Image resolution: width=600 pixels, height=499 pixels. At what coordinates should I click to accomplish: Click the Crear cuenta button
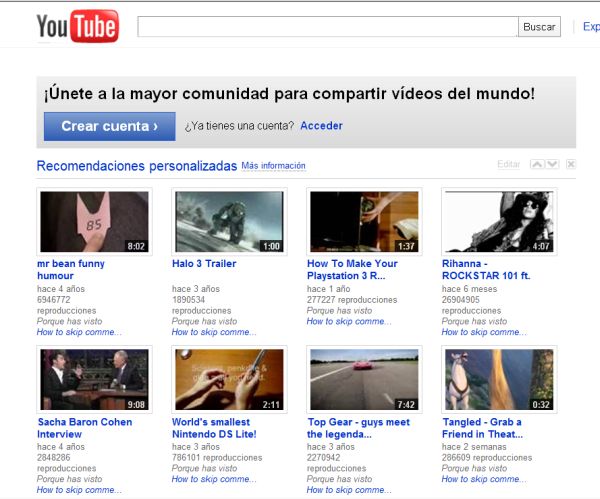click(110, 126)
